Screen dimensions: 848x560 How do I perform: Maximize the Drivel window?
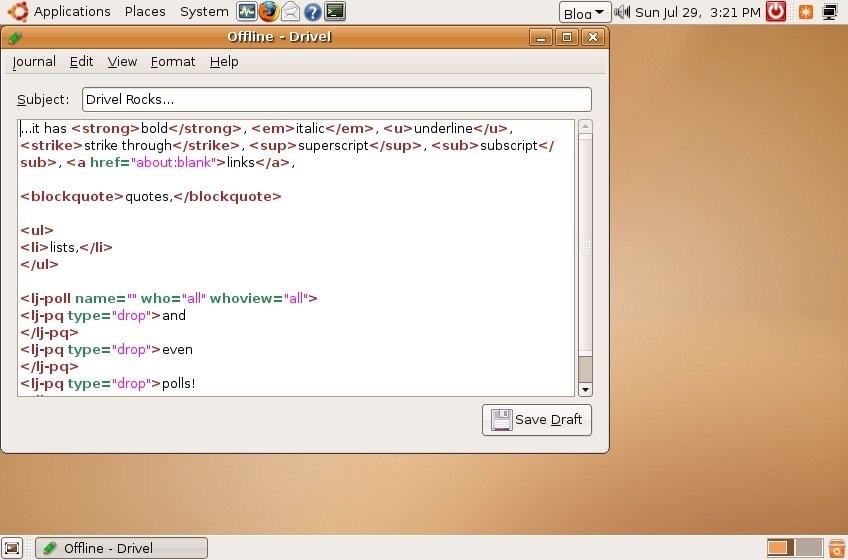click(x=567, y=37)
